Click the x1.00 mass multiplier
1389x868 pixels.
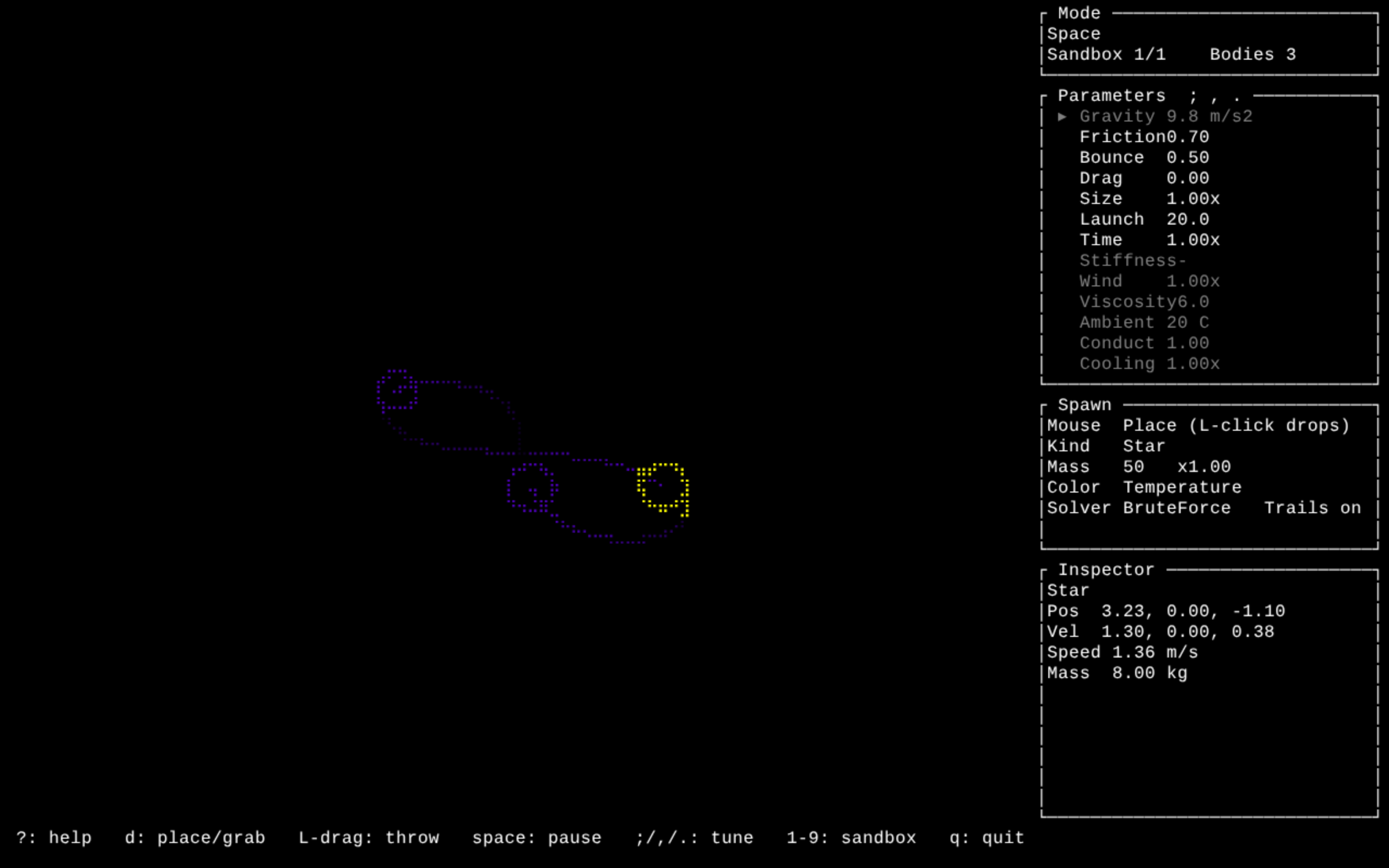1203,467
